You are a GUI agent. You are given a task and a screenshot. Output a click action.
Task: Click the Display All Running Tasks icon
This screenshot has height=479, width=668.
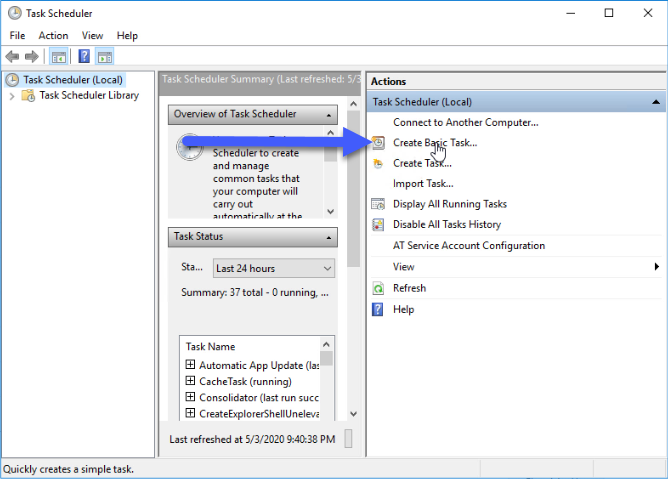378,204
